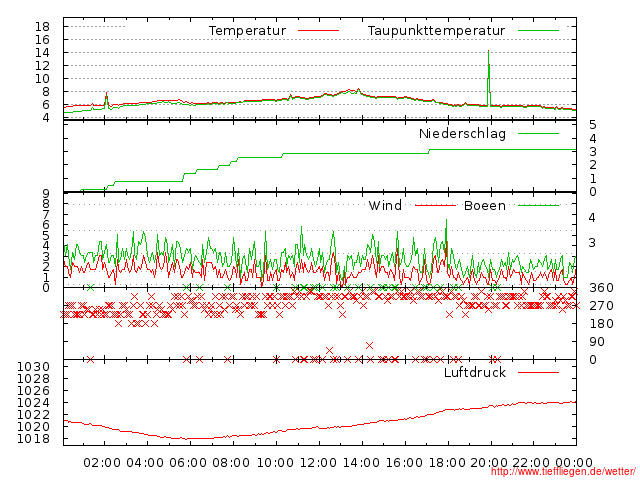This screenshot has width=640, height=480.
Task: Click the 02:00 time axis label
Action: 102,463
